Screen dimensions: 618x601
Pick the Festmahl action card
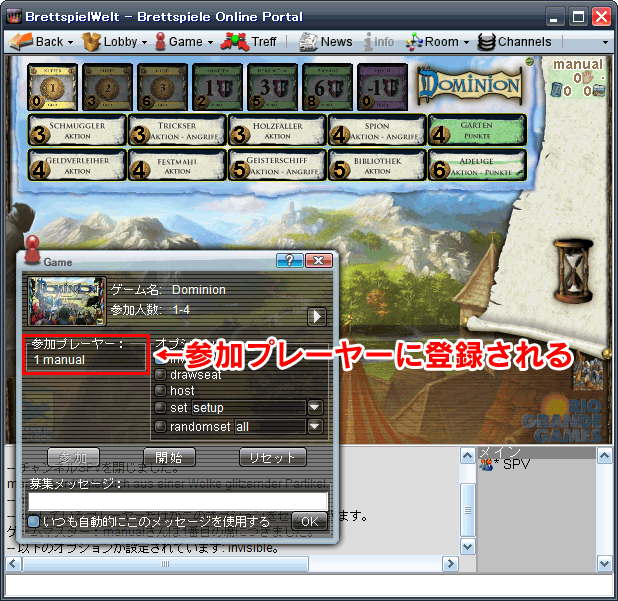tap(177, 165)
